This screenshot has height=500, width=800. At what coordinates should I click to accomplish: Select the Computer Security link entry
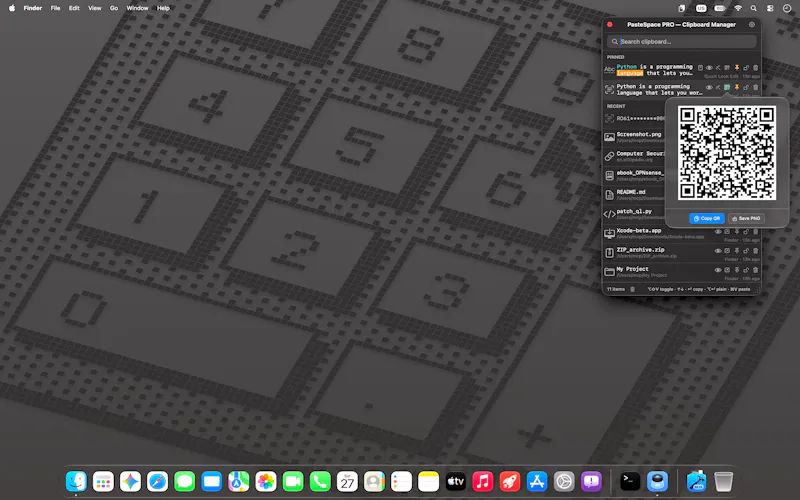pos(634,156)
